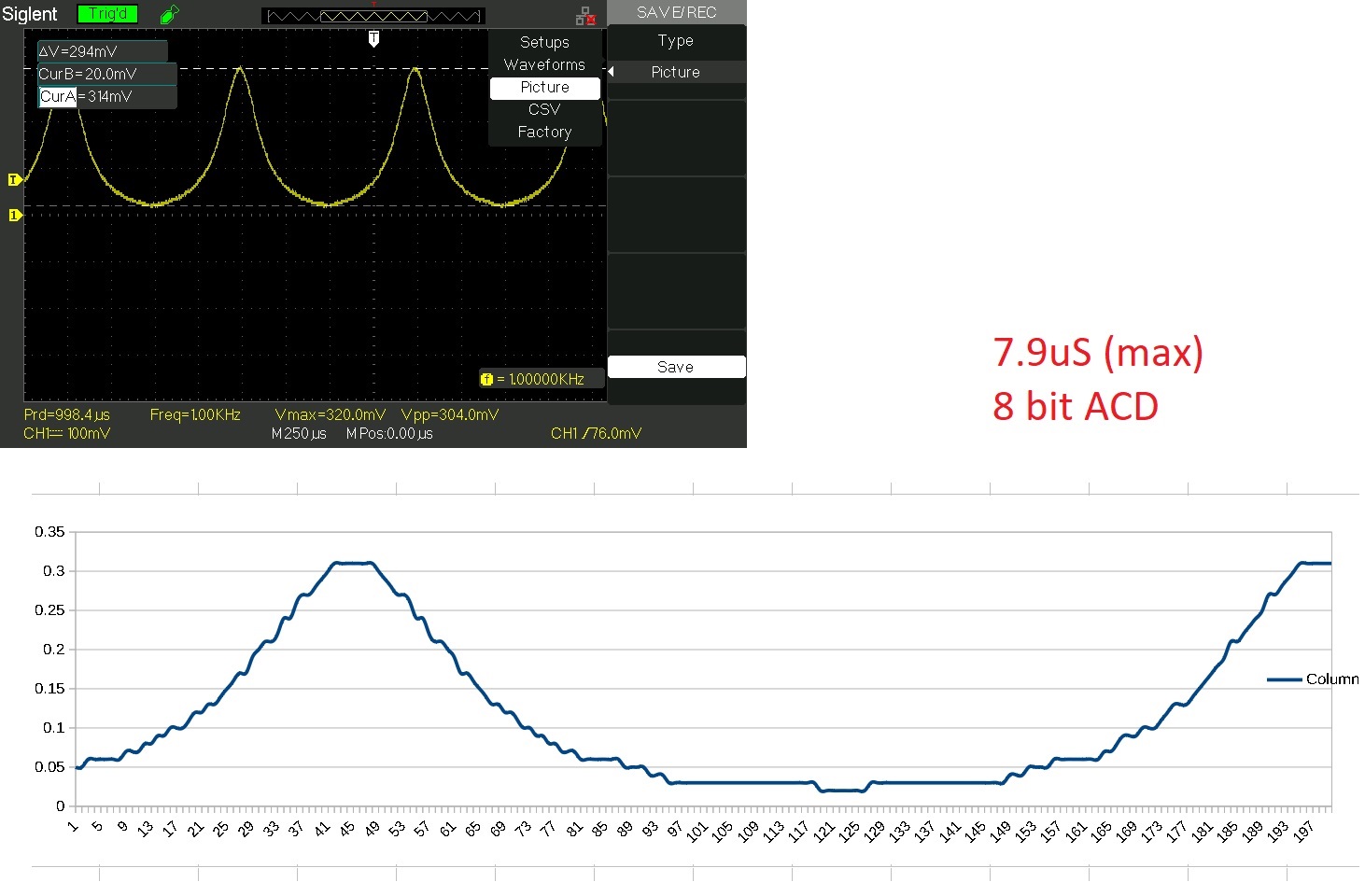Choose CSV in the type popup list

[x=544, y=109]
